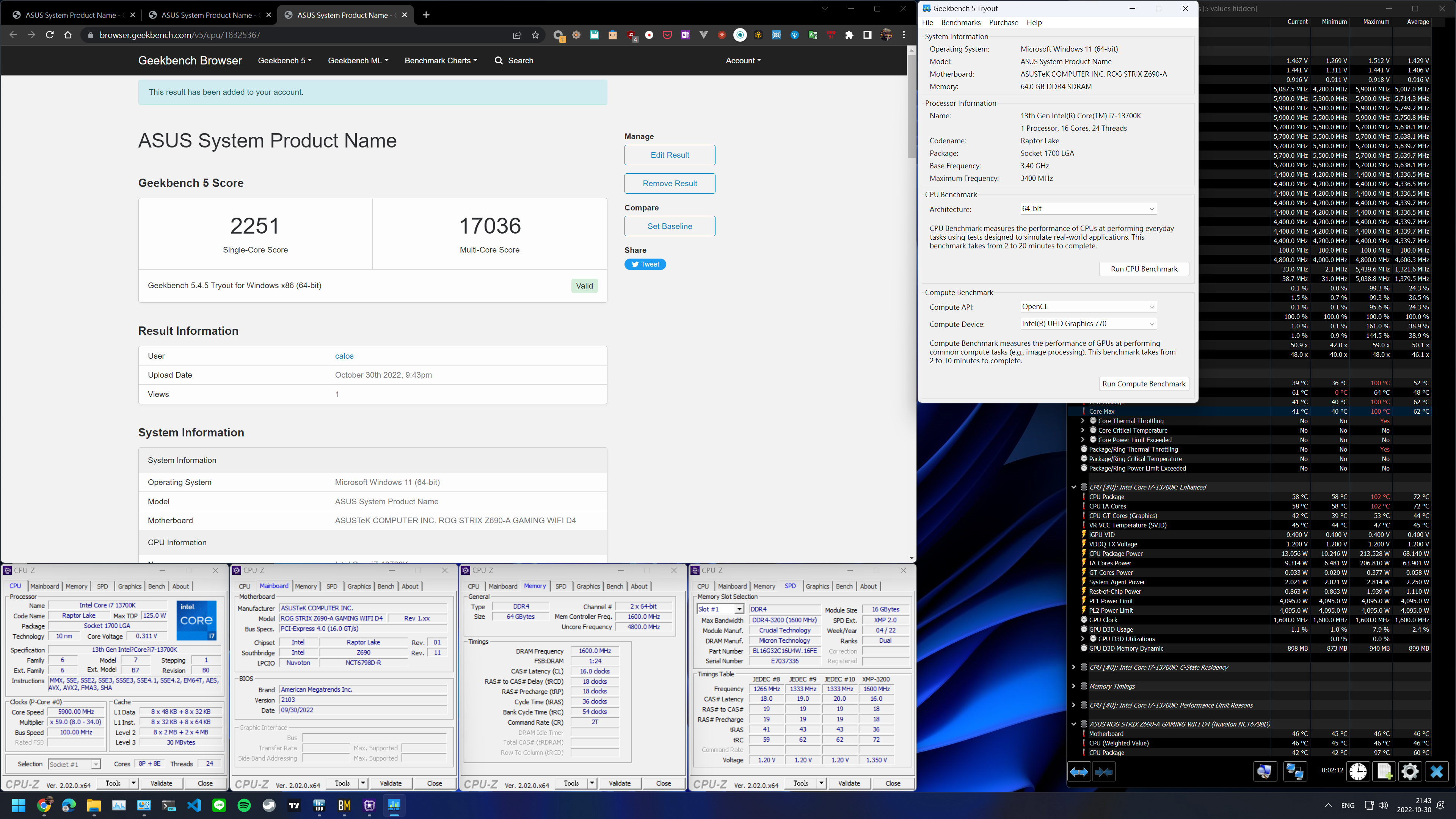Switch to SPD tab in Memory CPU-Z window
1456x819 pixels.
(561, 586)
